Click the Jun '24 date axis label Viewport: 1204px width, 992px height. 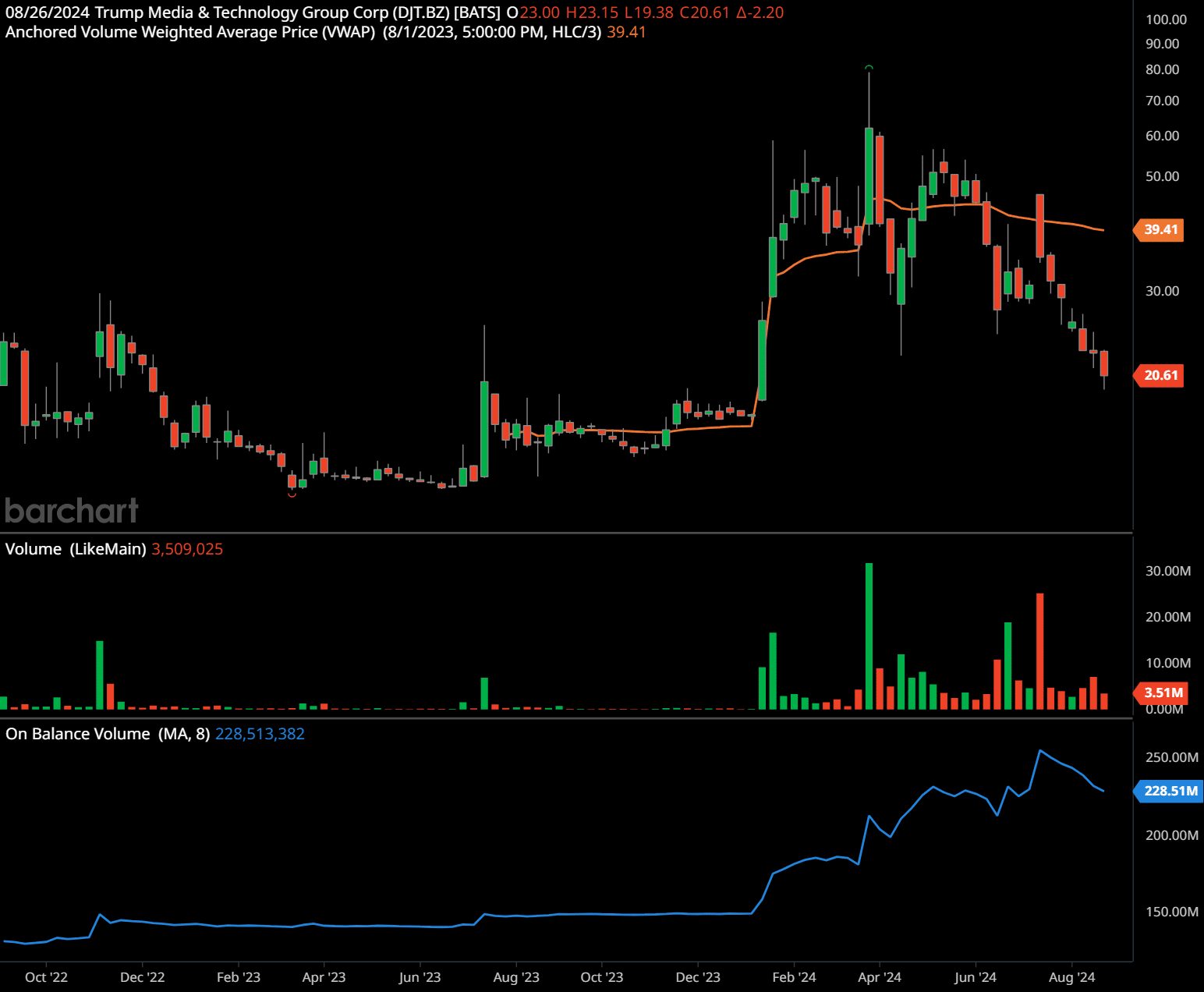tap(976, 977)
